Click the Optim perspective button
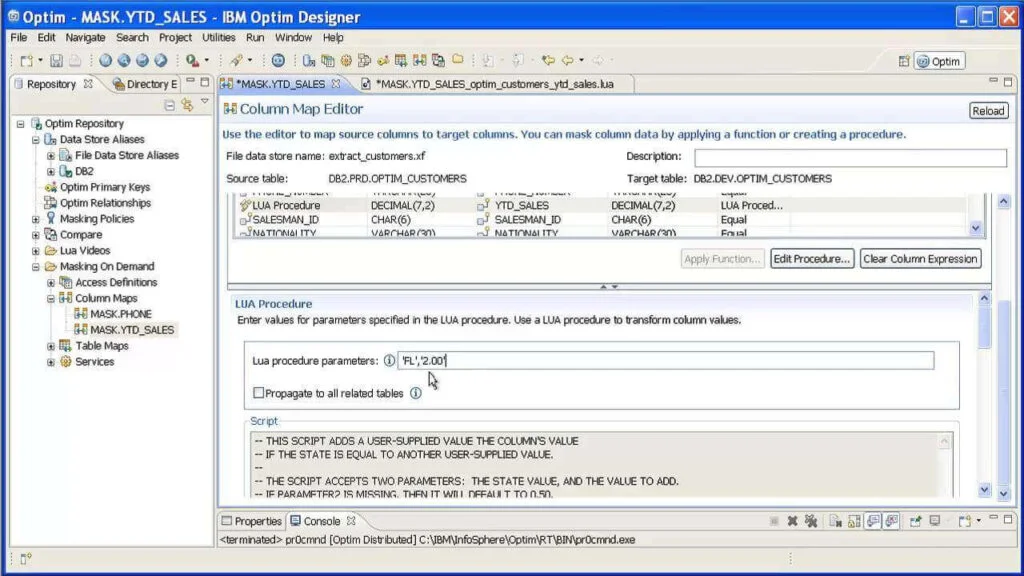Image resolution: width=1024 pixels, height=576 pixels. pyautogui.click(x=939, y=61)
